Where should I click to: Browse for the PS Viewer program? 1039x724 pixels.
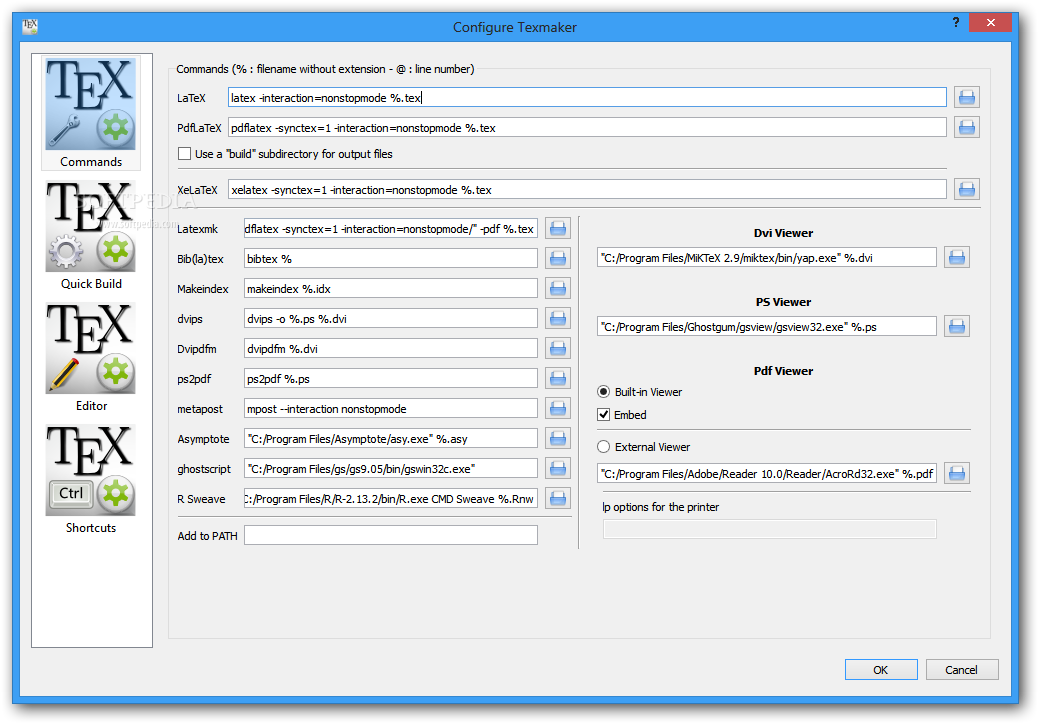[x=957, y=326]
